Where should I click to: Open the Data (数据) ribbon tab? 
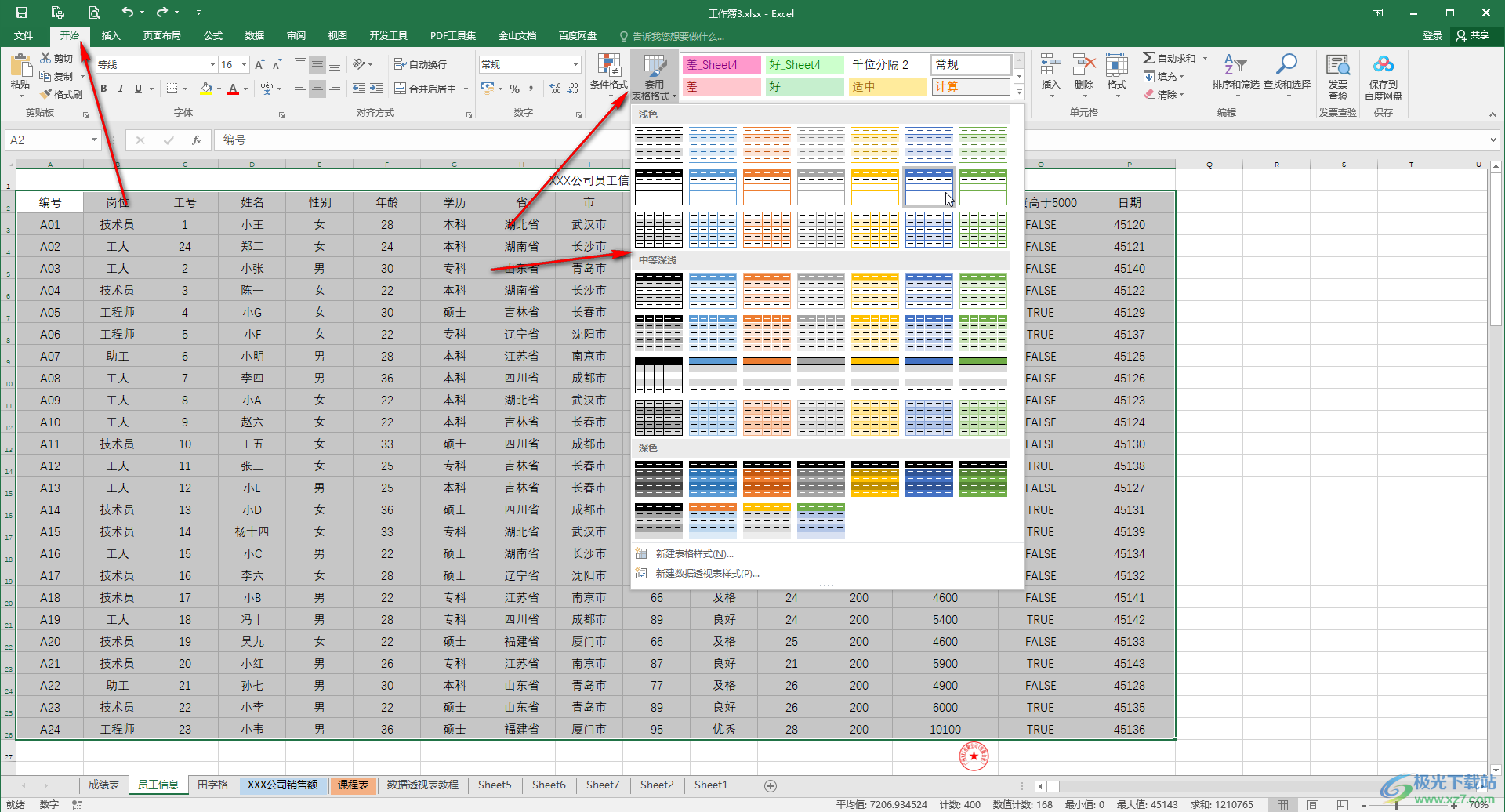click(x=254, y=35)
